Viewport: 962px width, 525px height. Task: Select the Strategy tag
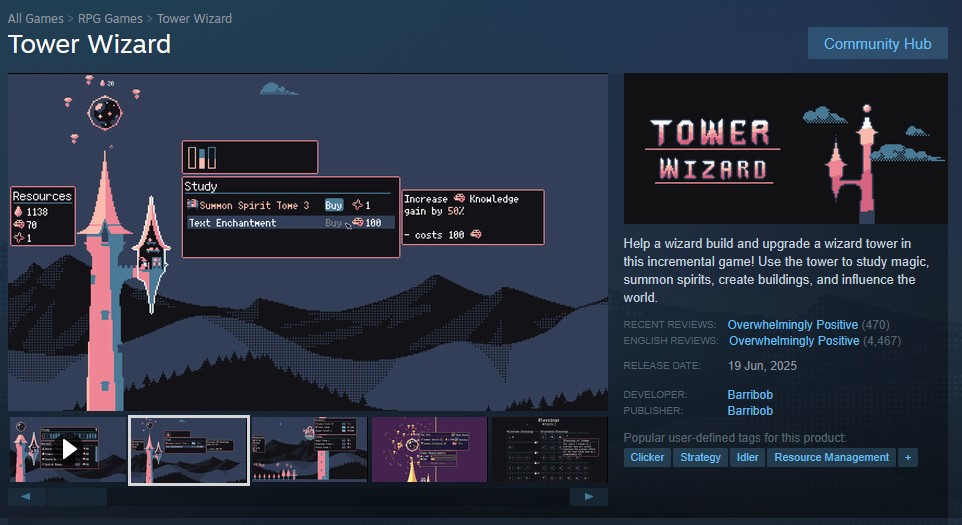[700, 458]
